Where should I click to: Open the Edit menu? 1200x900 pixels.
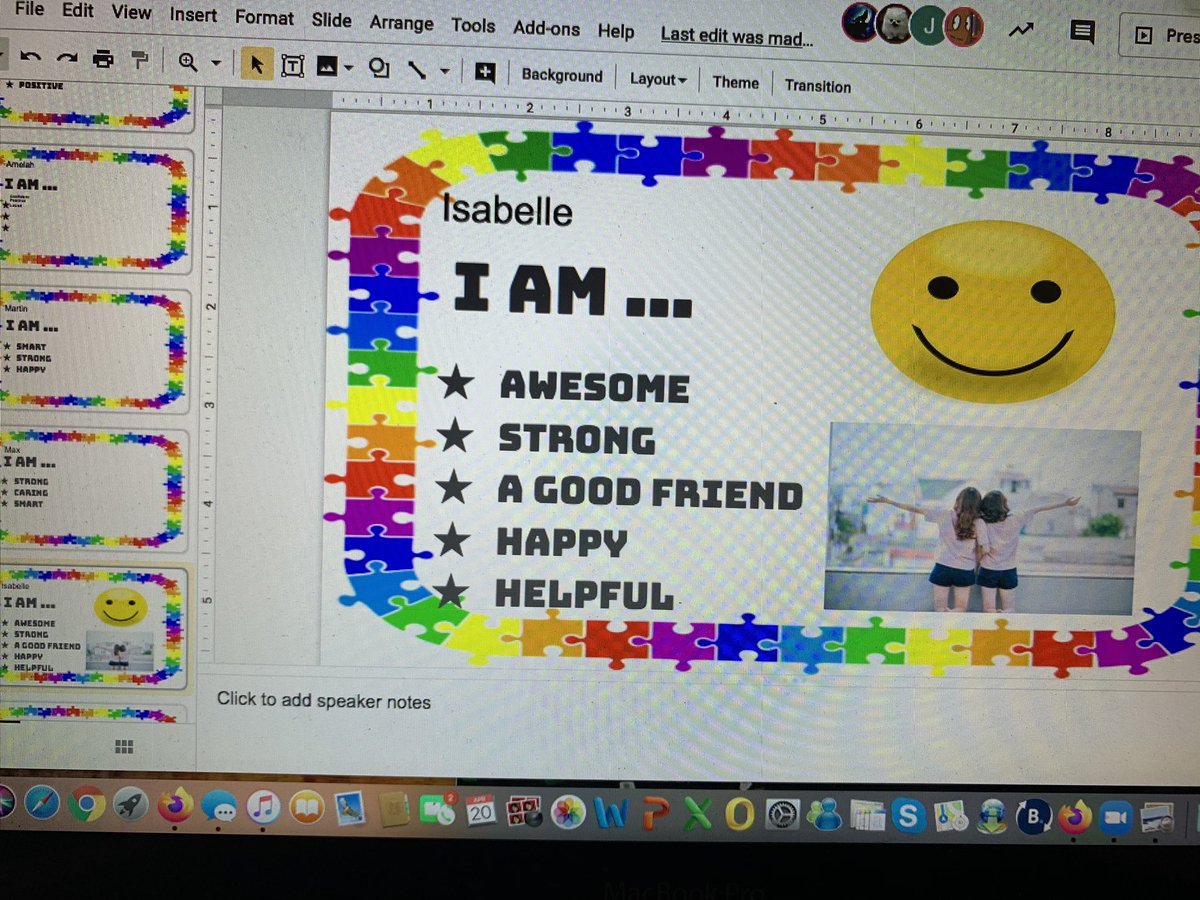click(77, 11)
